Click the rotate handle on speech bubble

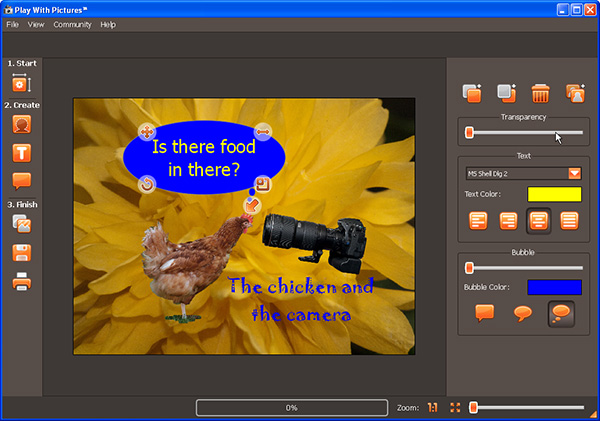(x=147, y=184)
